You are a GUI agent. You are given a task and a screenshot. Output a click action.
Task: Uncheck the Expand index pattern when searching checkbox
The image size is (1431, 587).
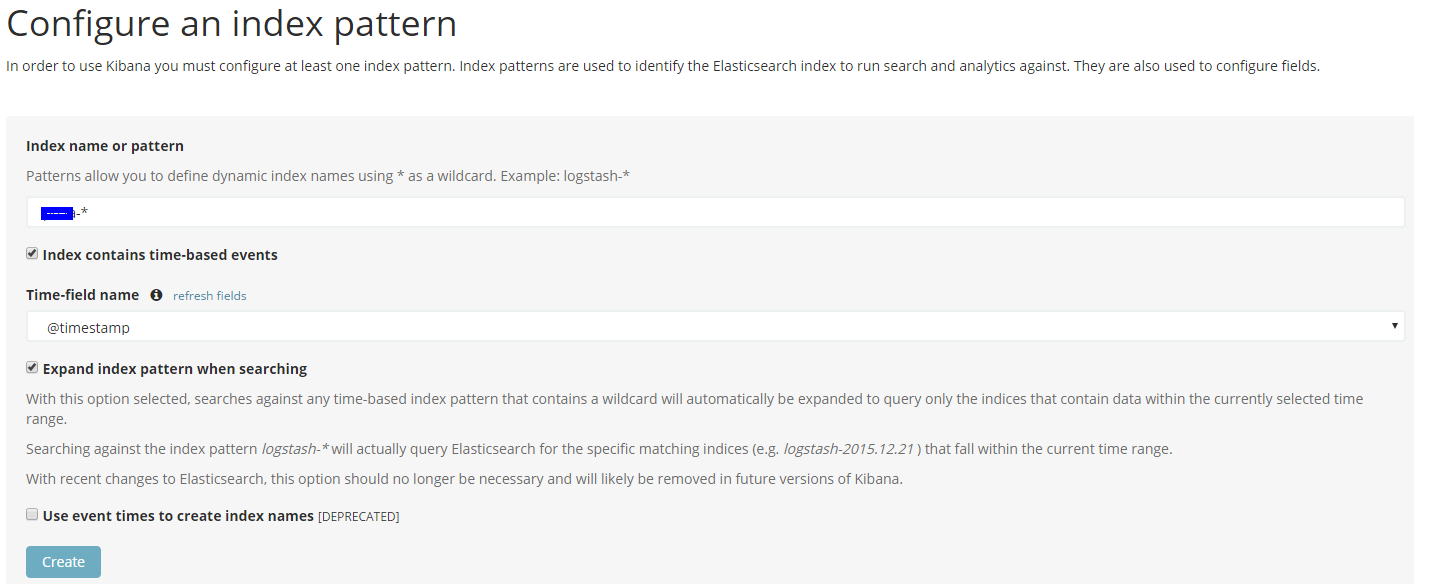(x=32, y=368)
